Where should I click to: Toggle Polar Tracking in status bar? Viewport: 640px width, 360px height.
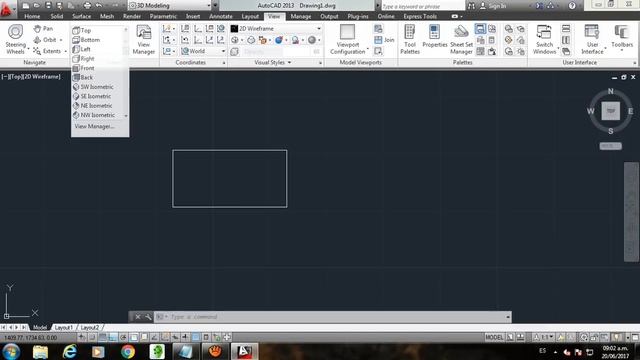pos(123,337)
